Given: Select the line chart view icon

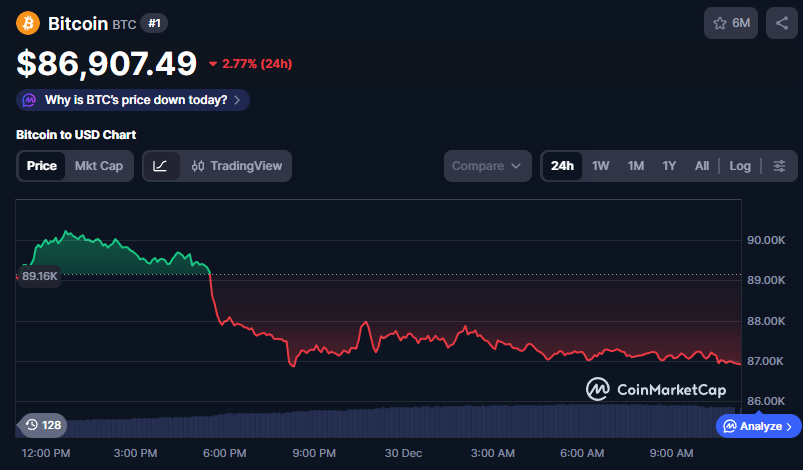Looking at the screenshot, I should tap(160, 166).
